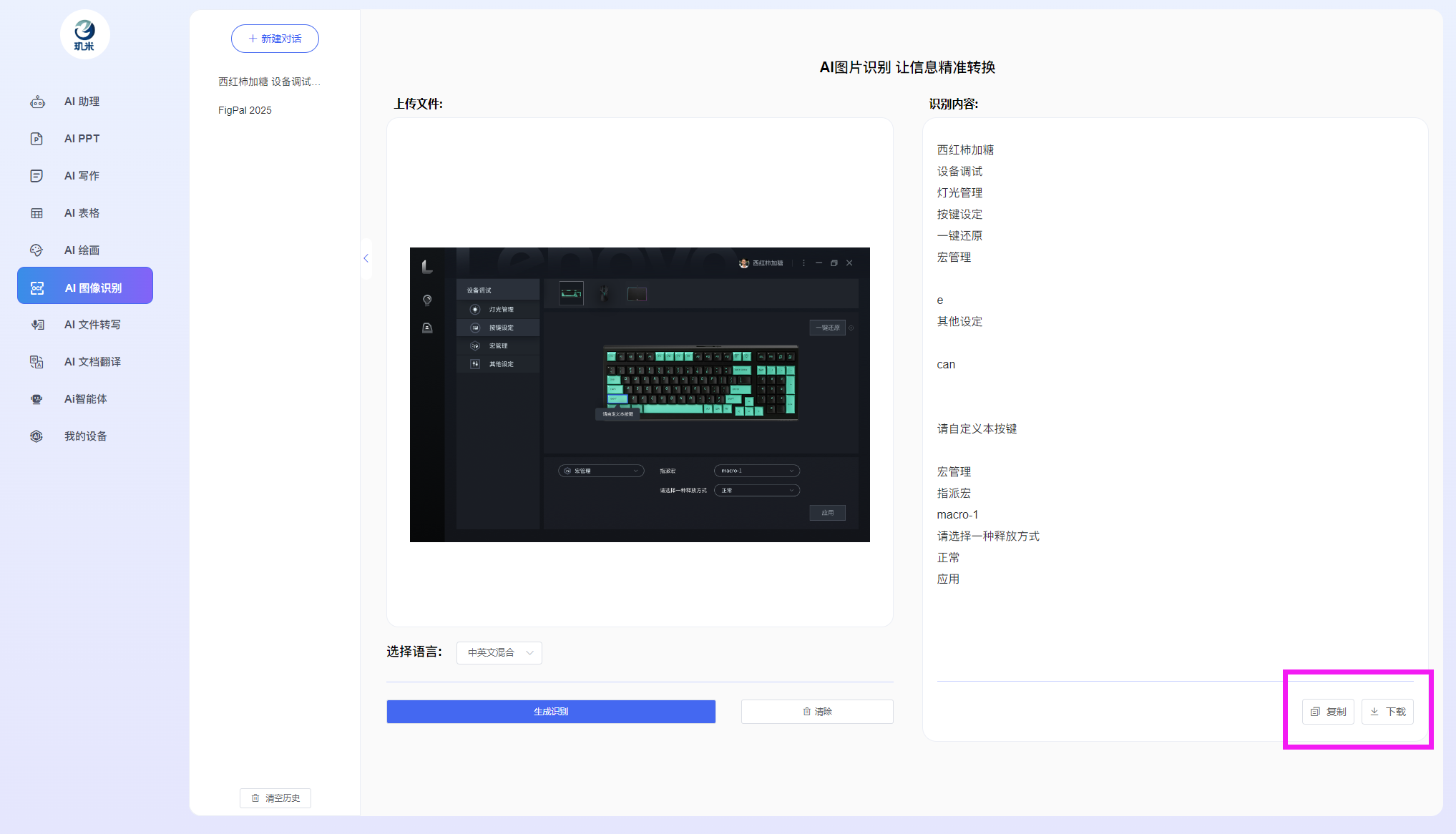This screenshot has height=834, width=1456.
Task: Copy results with 复制 button
Action: coord(1328,712)
